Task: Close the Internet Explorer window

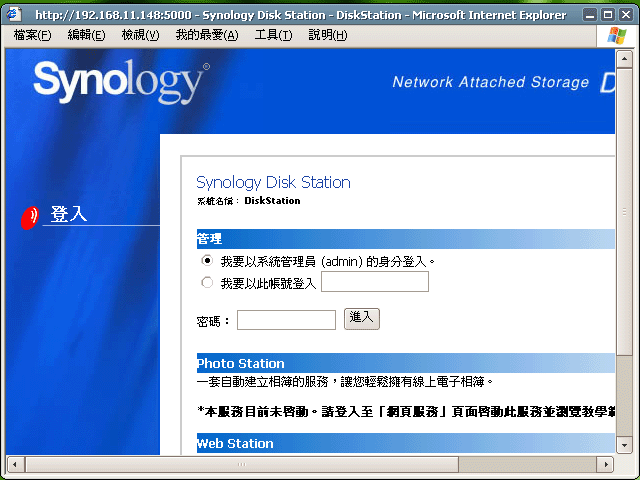Action: [x=626, y=15]
